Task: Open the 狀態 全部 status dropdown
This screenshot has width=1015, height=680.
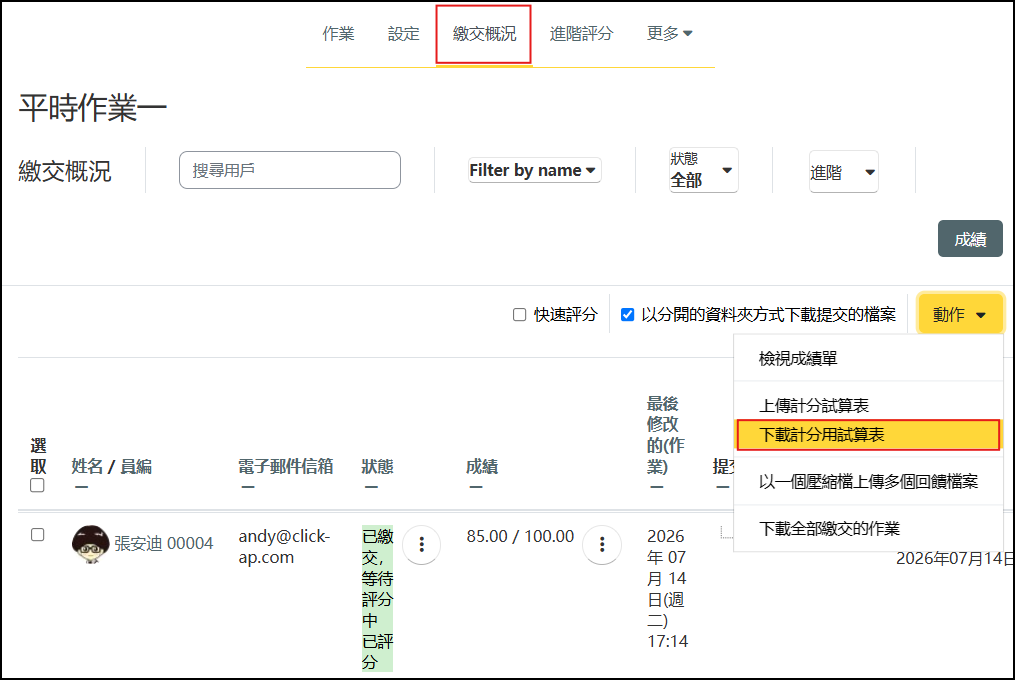Action: tap(704, 170)
